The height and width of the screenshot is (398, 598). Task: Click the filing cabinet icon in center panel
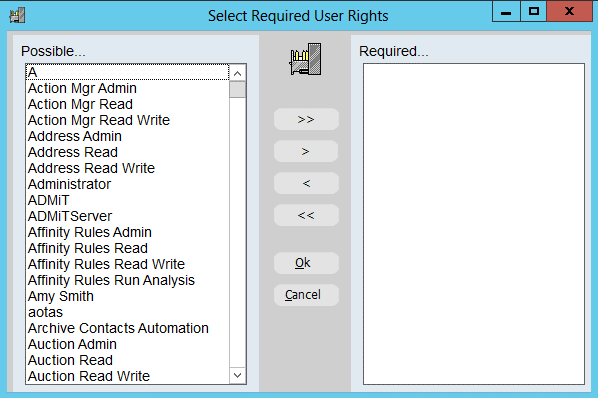tap(305, 59)
